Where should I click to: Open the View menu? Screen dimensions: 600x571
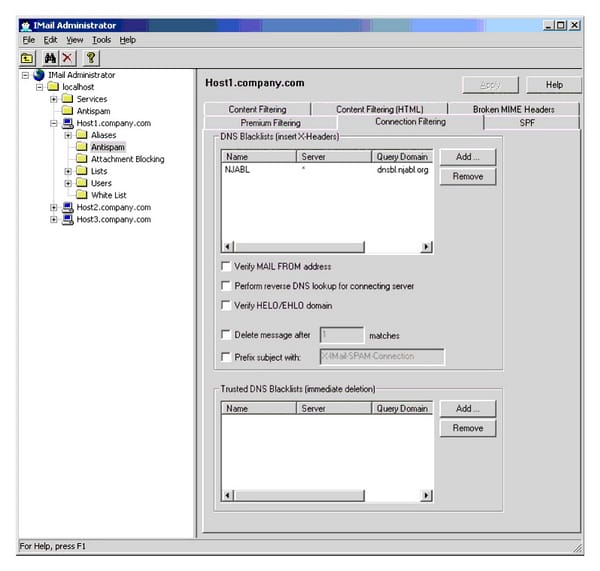pos(75,40)
